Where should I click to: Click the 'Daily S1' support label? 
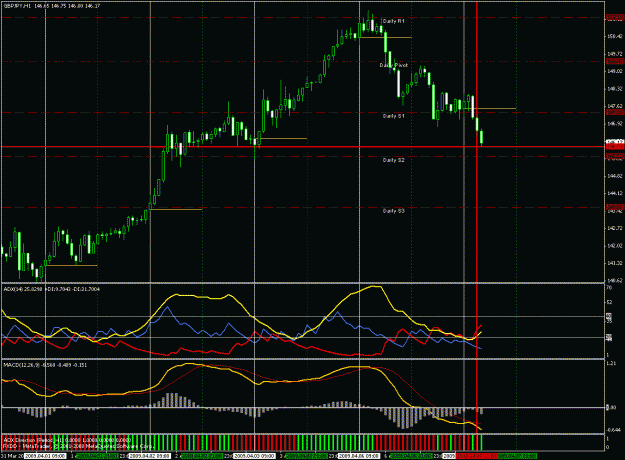pos(393,116)
